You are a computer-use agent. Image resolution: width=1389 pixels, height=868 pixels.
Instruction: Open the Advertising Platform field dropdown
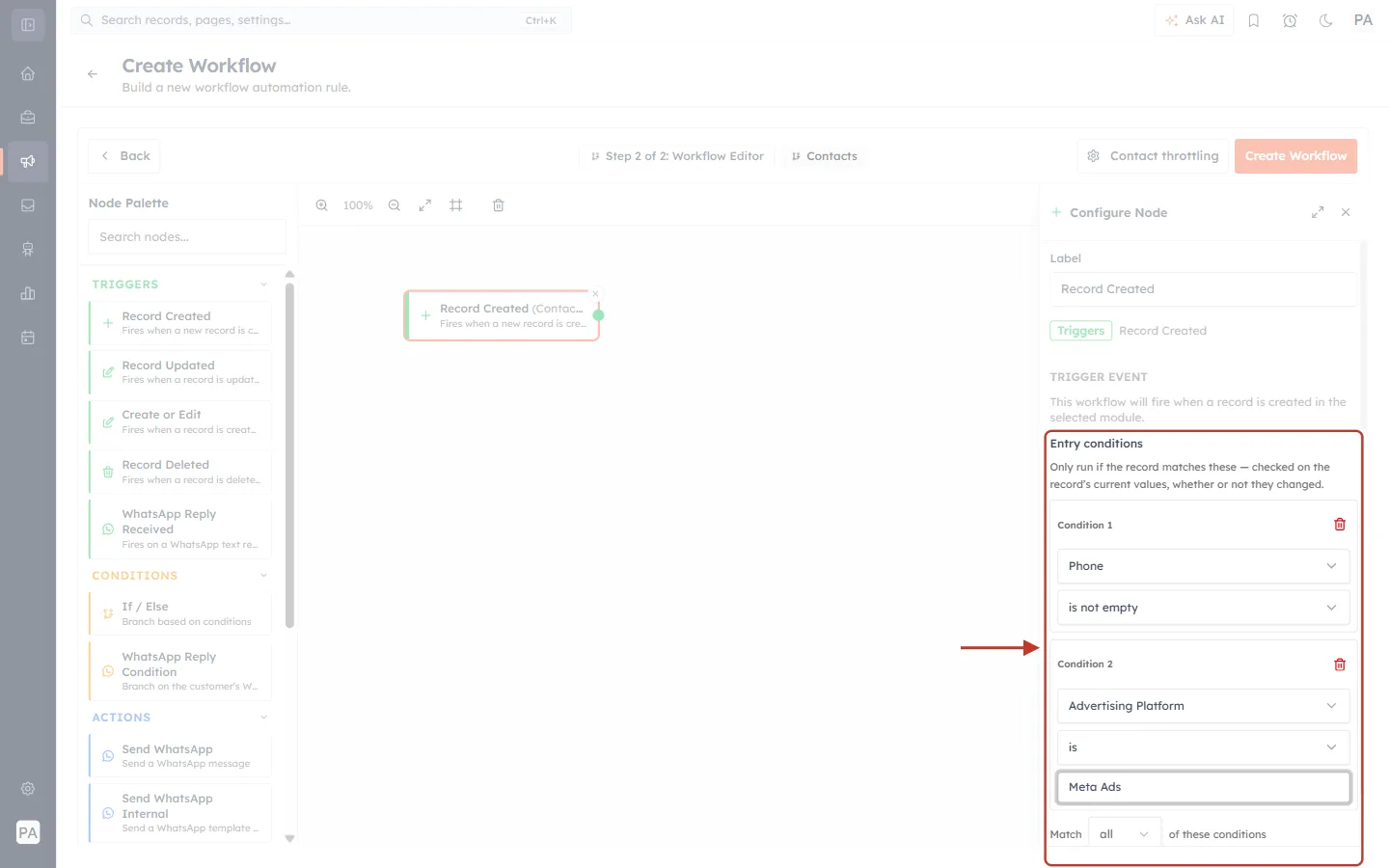1203,706
